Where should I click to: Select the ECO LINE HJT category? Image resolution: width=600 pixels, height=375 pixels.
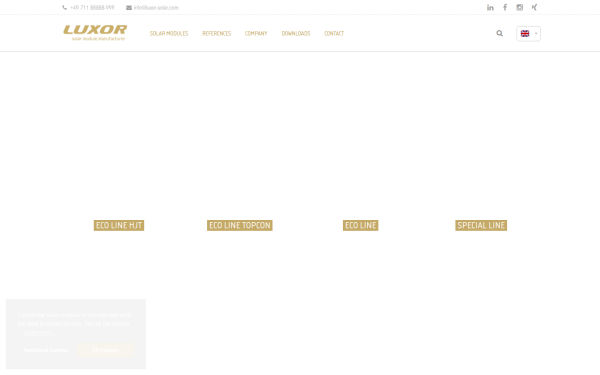(119, 225)
